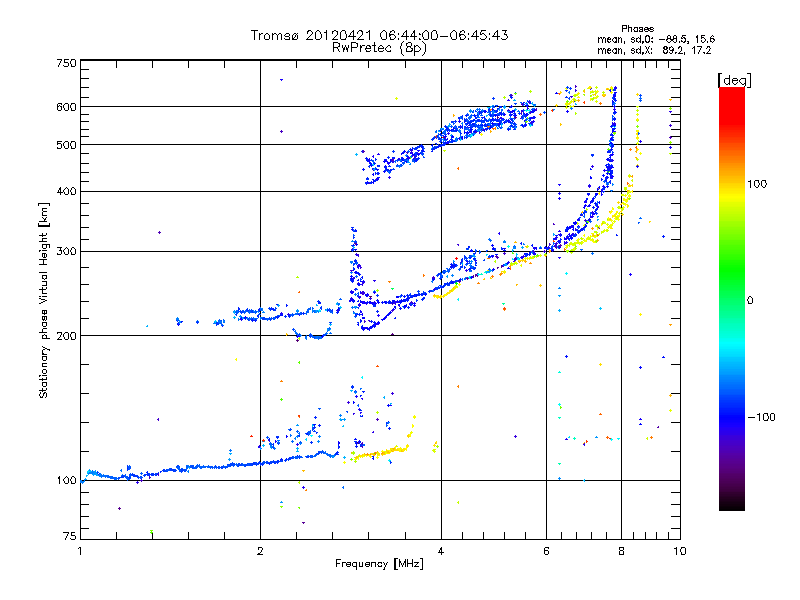Image resolution: width=800 pixels, height=600 pixels.
Task: Click the '-100' label beside the color bar
Action: pyautogui.click(x=761, y=417)
